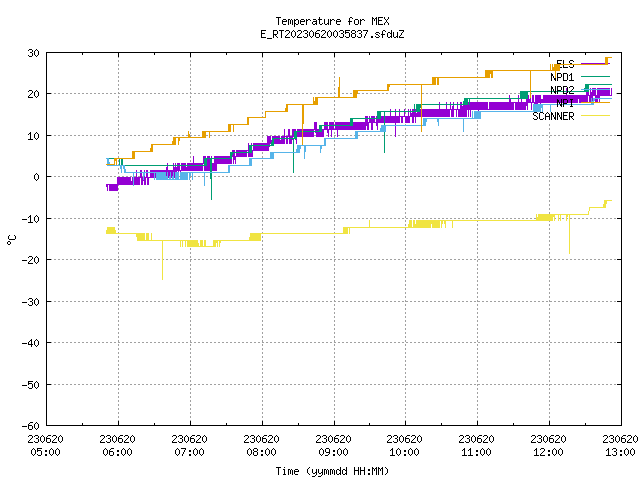Click the °C y-axis unit label
The image size is (640, 480).
12,240
